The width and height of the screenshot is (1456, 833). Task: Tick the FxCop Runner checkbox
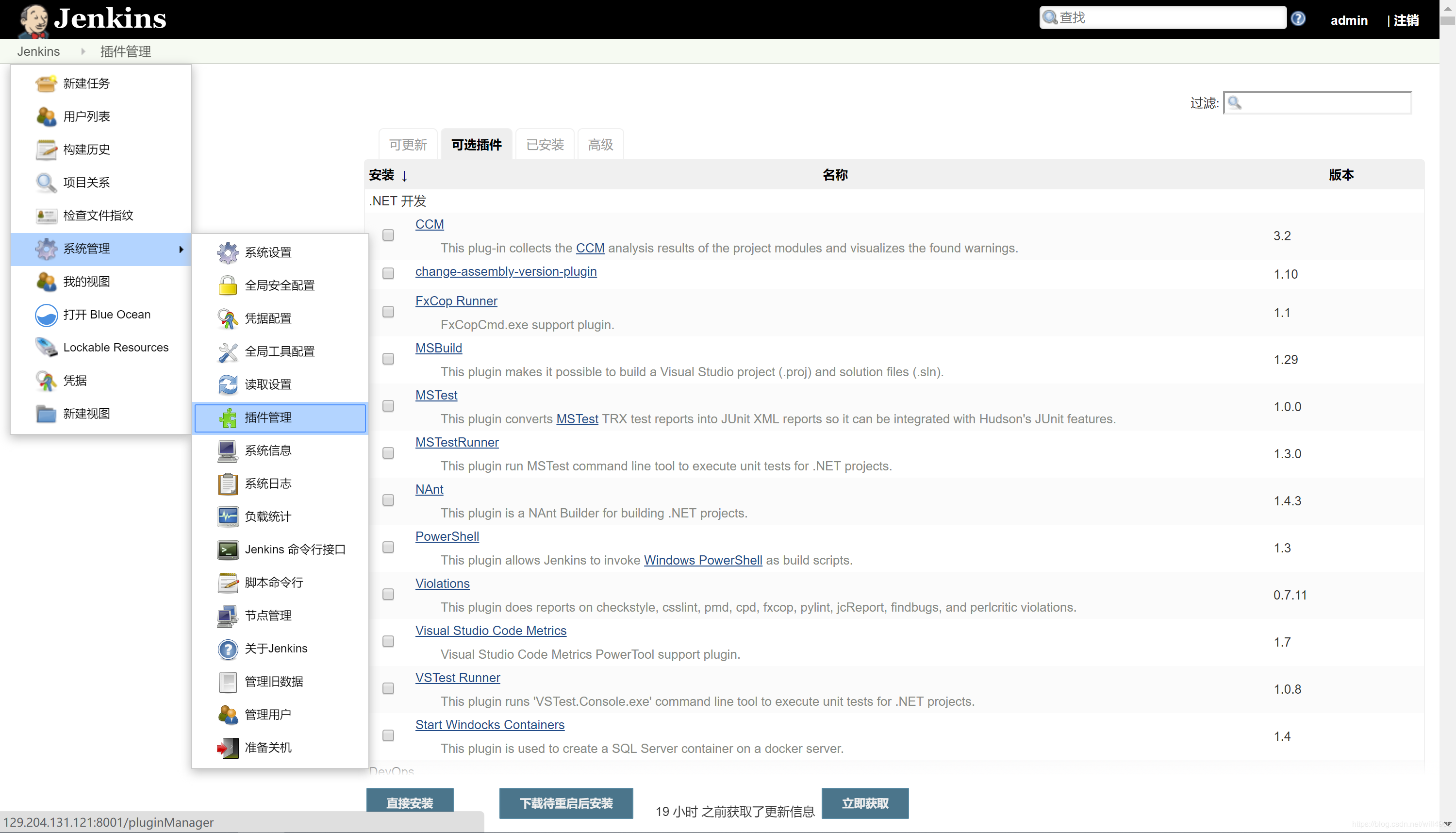pyautogui.click(x=388, y=312)
